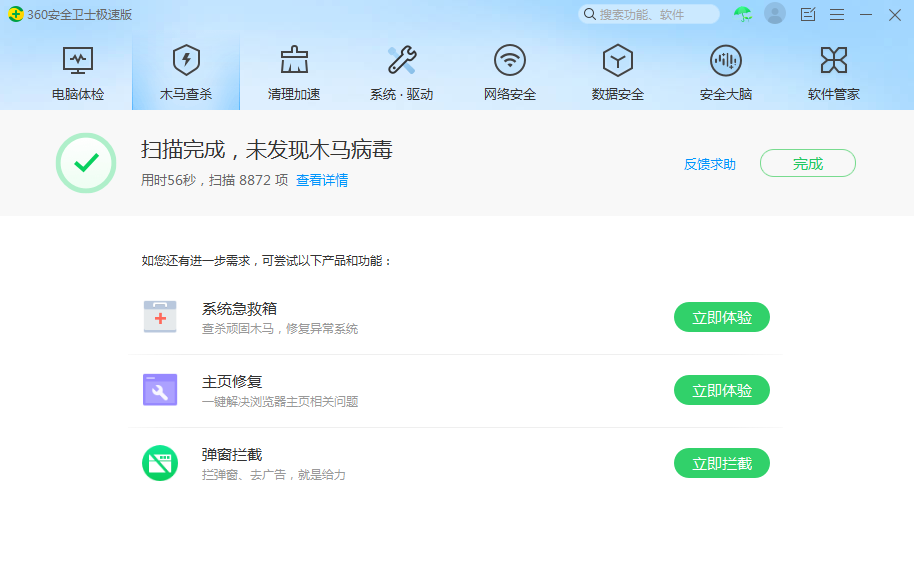This screenshot has height=576, width=914.
Task: Switch to 电脑体检 tab label
Action: tap(78, 94)
